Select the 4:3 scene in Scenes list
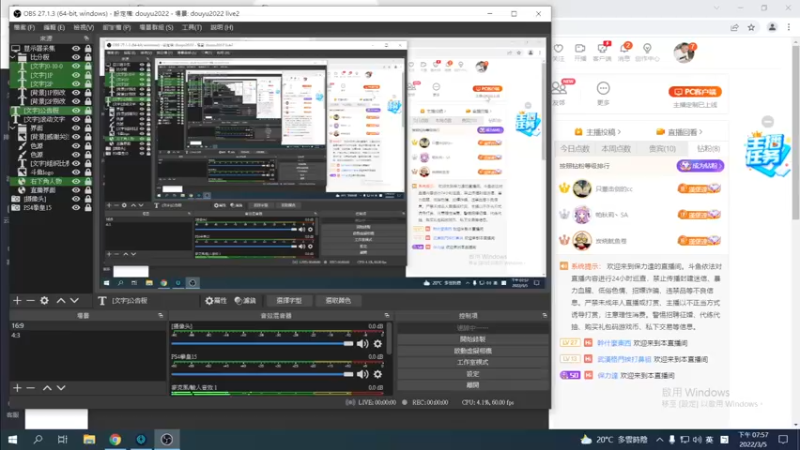Screen dimensions: 800x450 coord(88,335)
